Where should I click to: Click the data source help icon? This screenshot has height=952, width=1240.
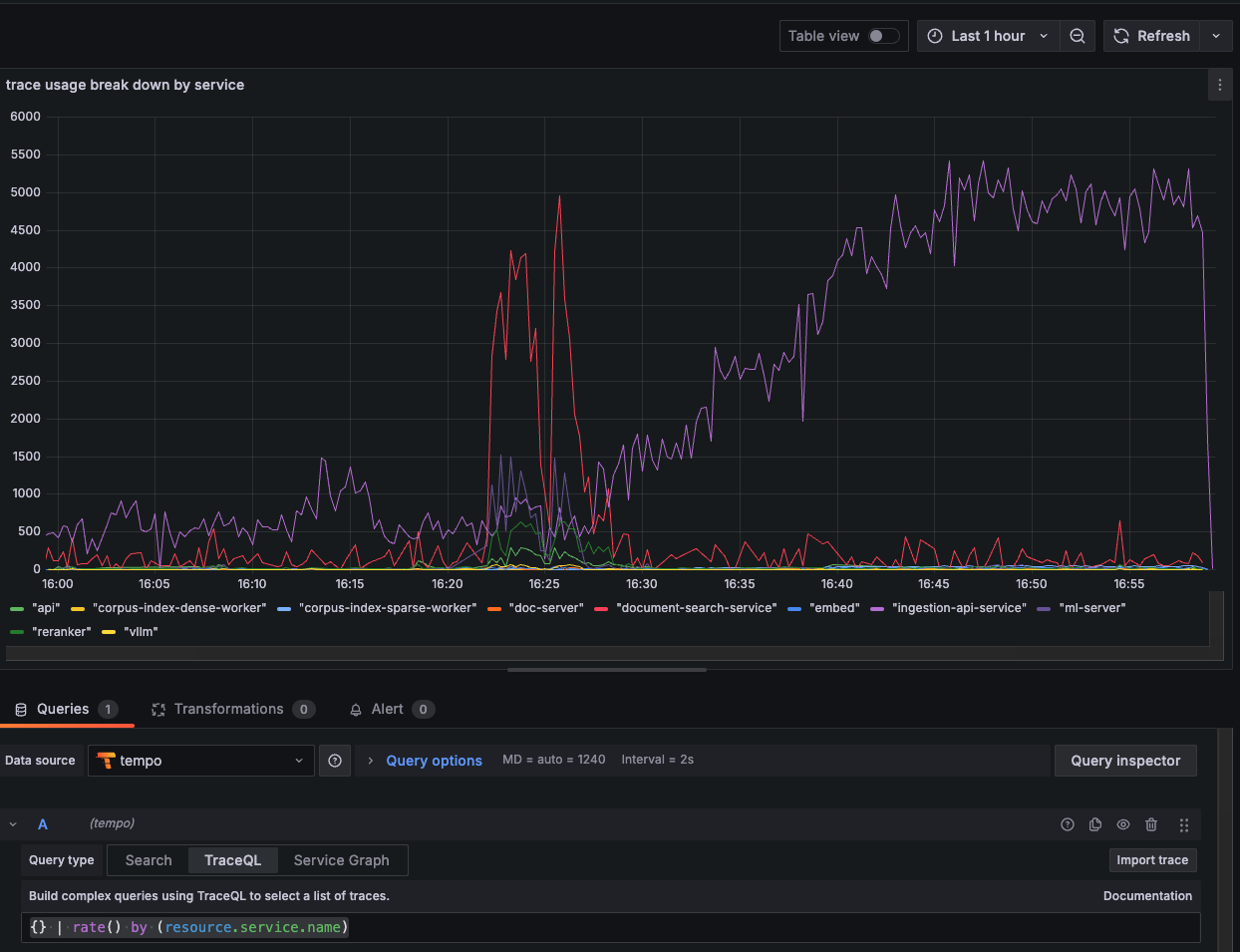[x=335, y=761]
